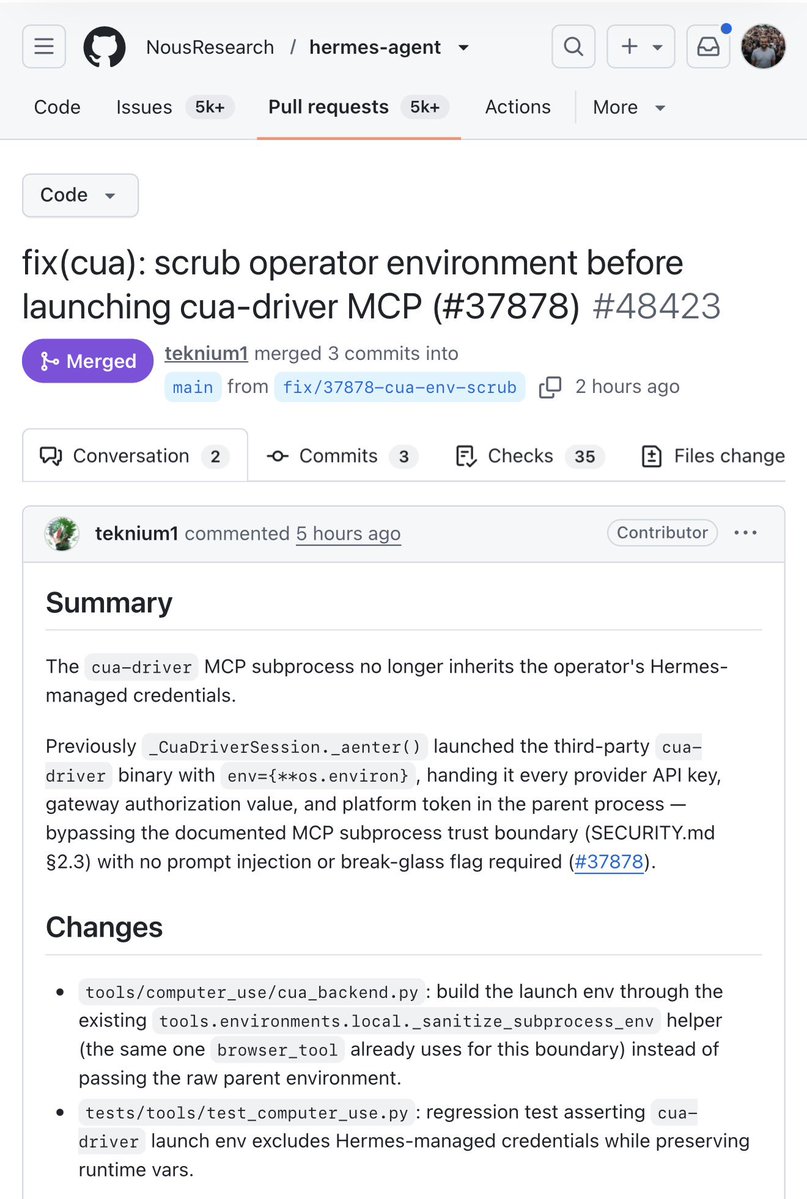This screenshot has width=807, height=1199.
Task: Open the notifications inbox icon
Action: pyautogui.click(x=708, y=47)
